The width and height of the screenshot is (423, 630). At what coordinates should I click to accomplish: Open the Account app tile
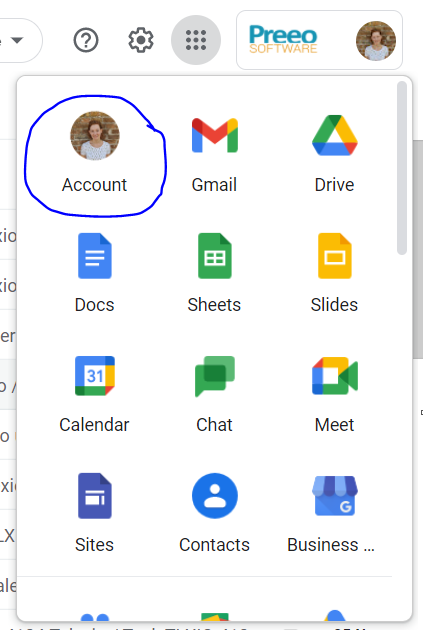94,154
